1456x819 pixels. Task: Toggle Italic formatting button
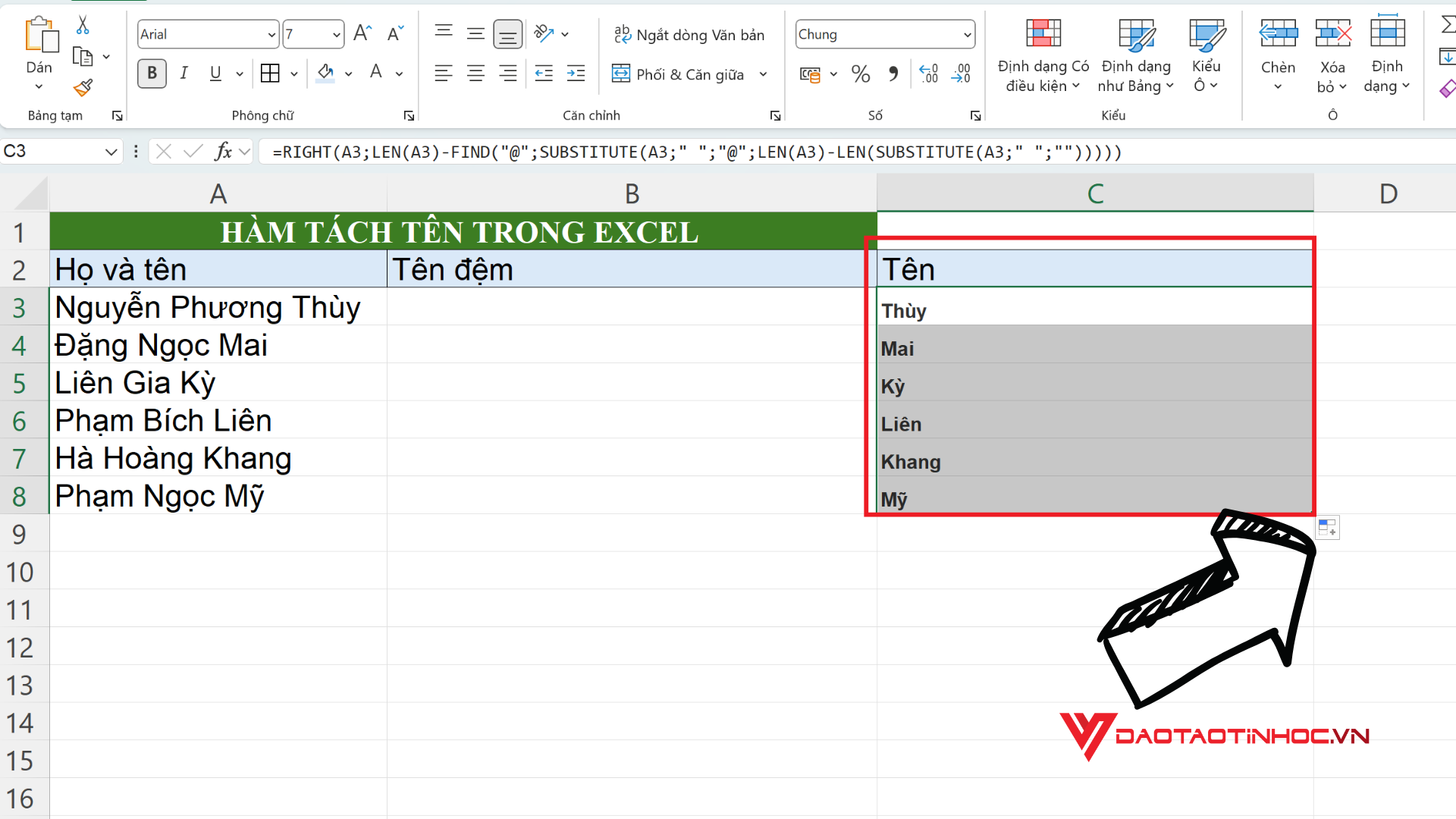tap(184, 74)
